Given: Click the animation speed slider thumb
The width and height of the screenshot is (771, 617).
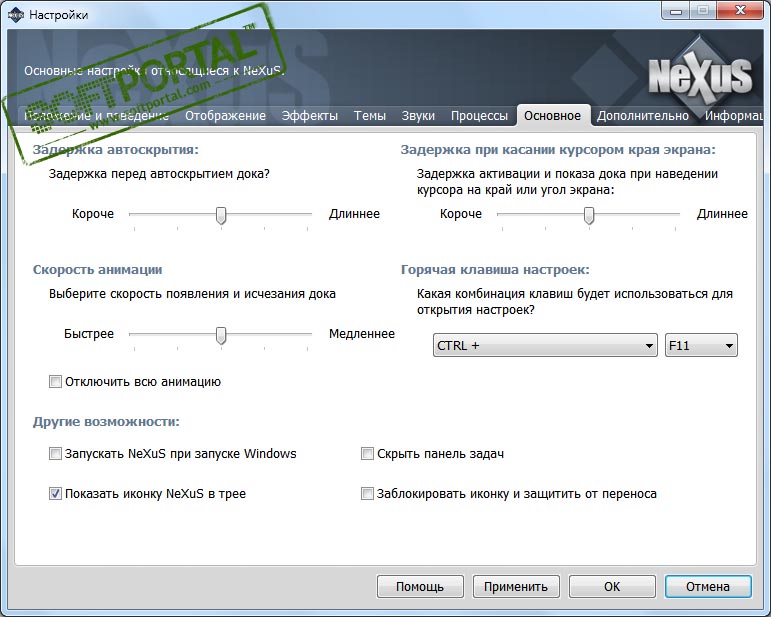Looking at the screenshot, I should [221, 336].
